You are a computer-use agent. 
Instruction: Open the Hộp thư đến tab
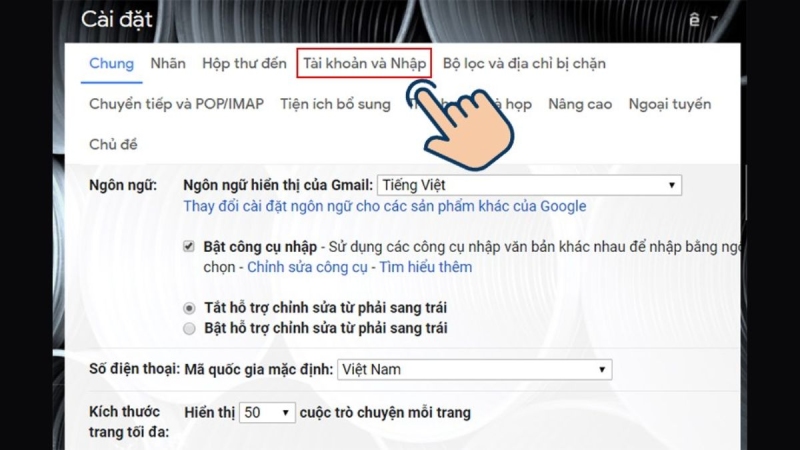pos(244,63)
